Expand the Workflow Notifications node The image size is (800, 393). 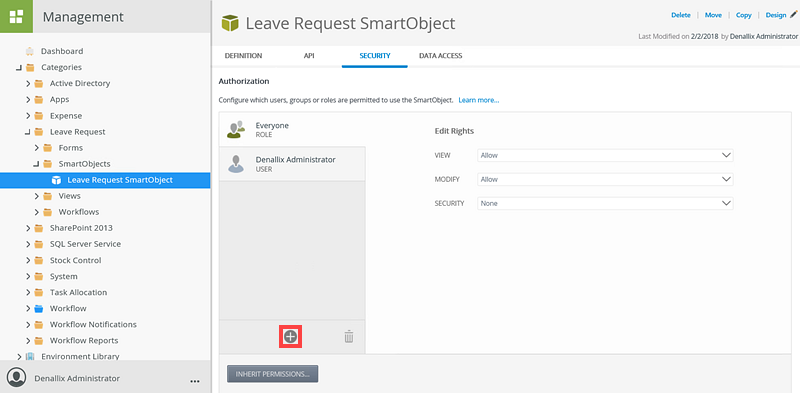(x=28, y=325)
